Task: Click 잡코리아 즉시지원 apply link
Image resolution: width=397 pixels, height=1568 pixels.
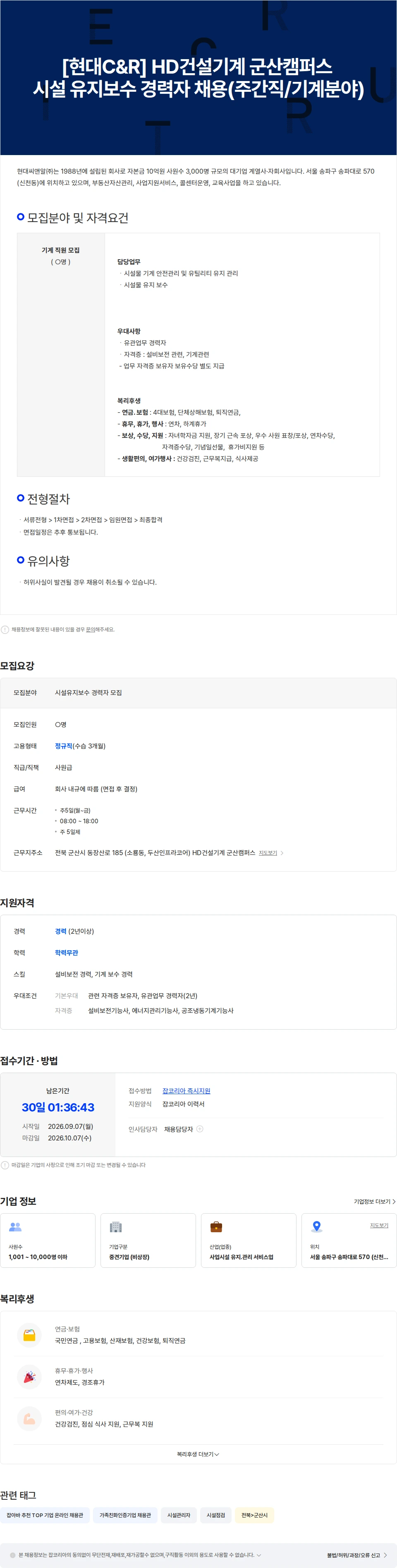Action: [187, 1091]
